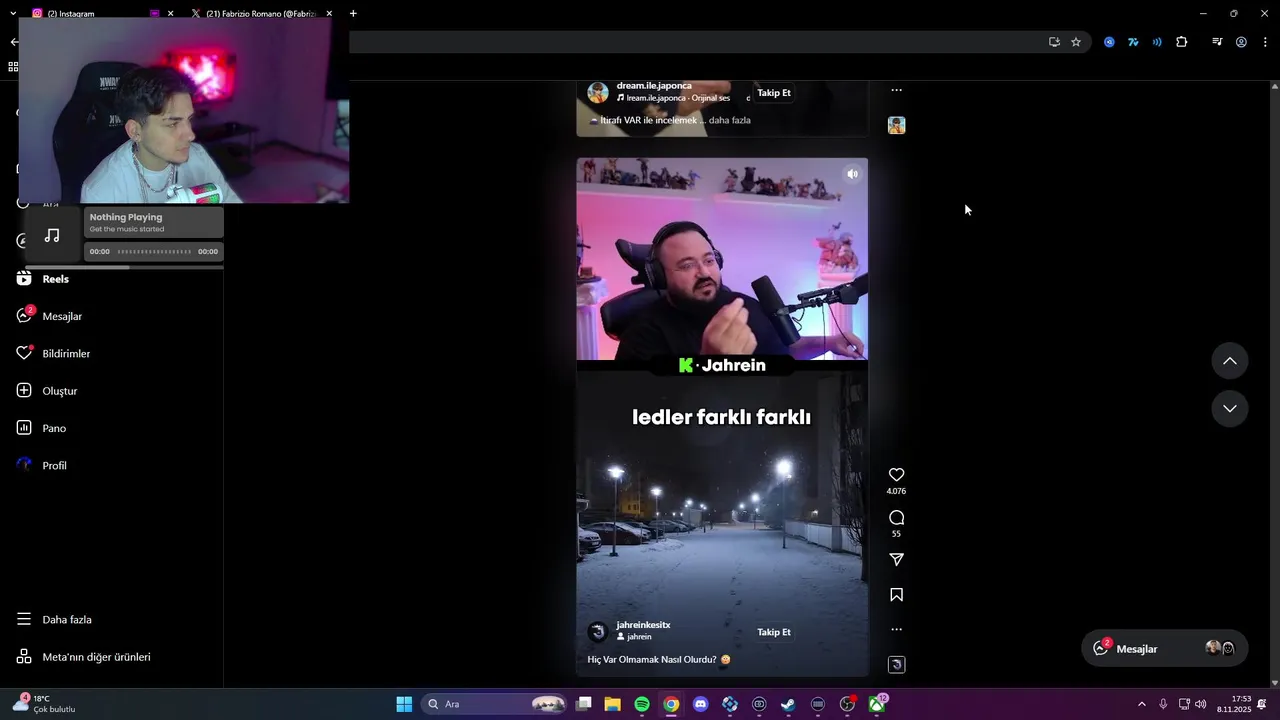The image size is (1280, 720).
Task: Go to previous reel with up arrow
Action: (1230, 361)
